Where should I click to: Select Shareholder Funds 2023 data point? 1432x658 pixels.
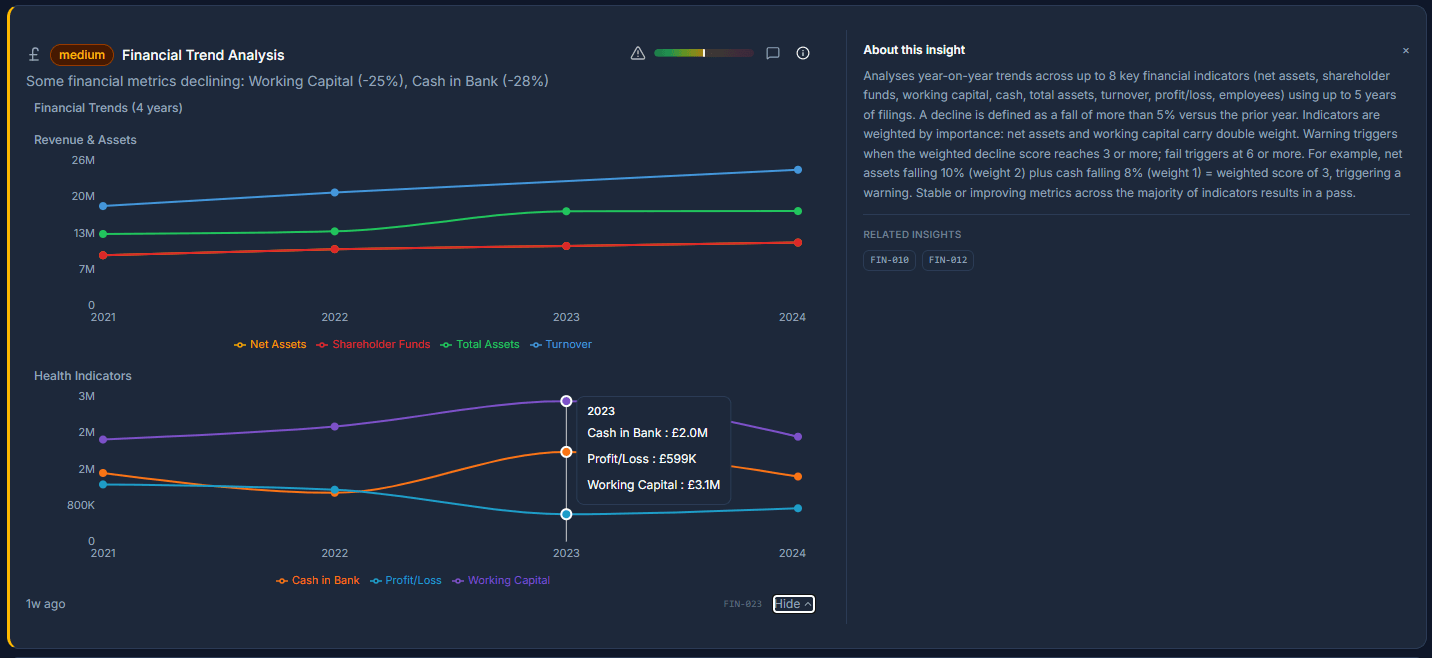(x=566, y=246)
